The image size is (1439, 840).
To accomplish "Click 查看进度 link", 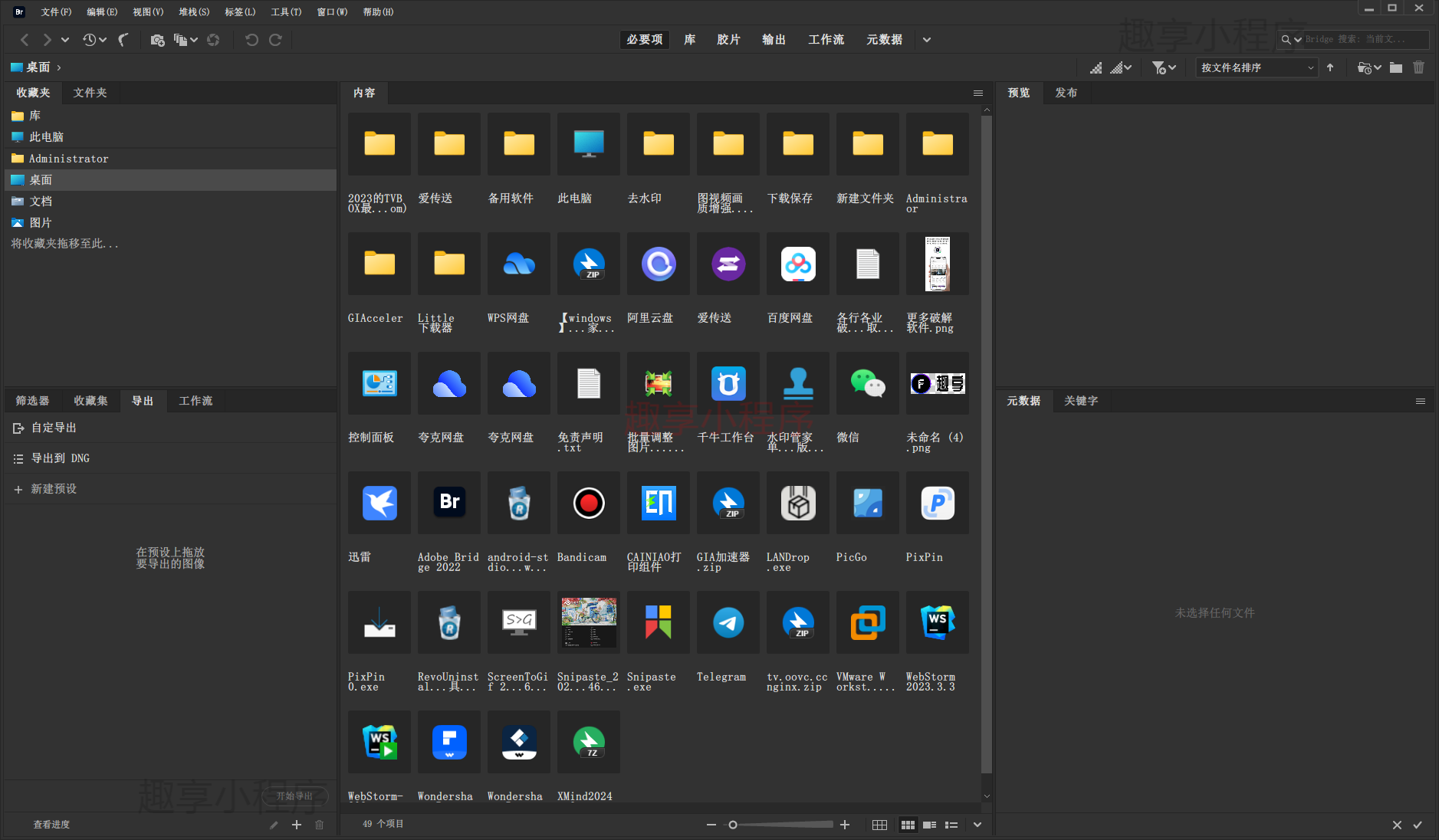I will point(51,825).
